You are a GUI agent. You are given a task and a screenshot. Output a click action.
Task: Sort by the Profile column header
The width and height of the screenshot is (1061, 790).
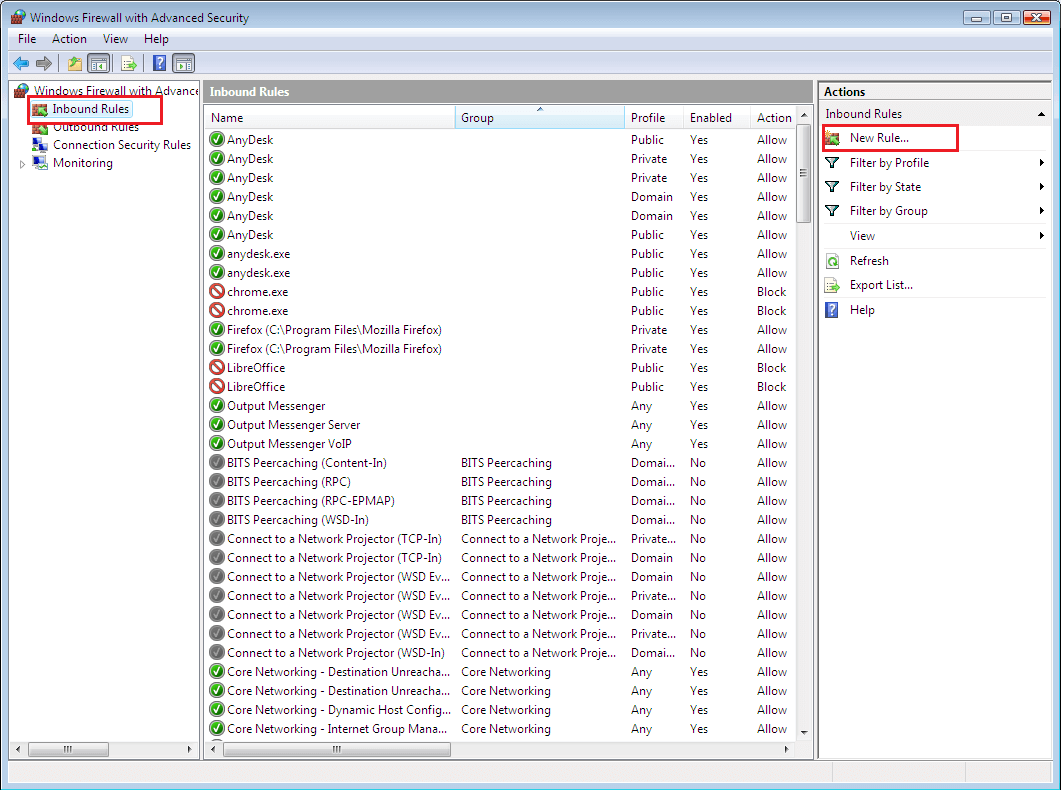tap(654, 118)
